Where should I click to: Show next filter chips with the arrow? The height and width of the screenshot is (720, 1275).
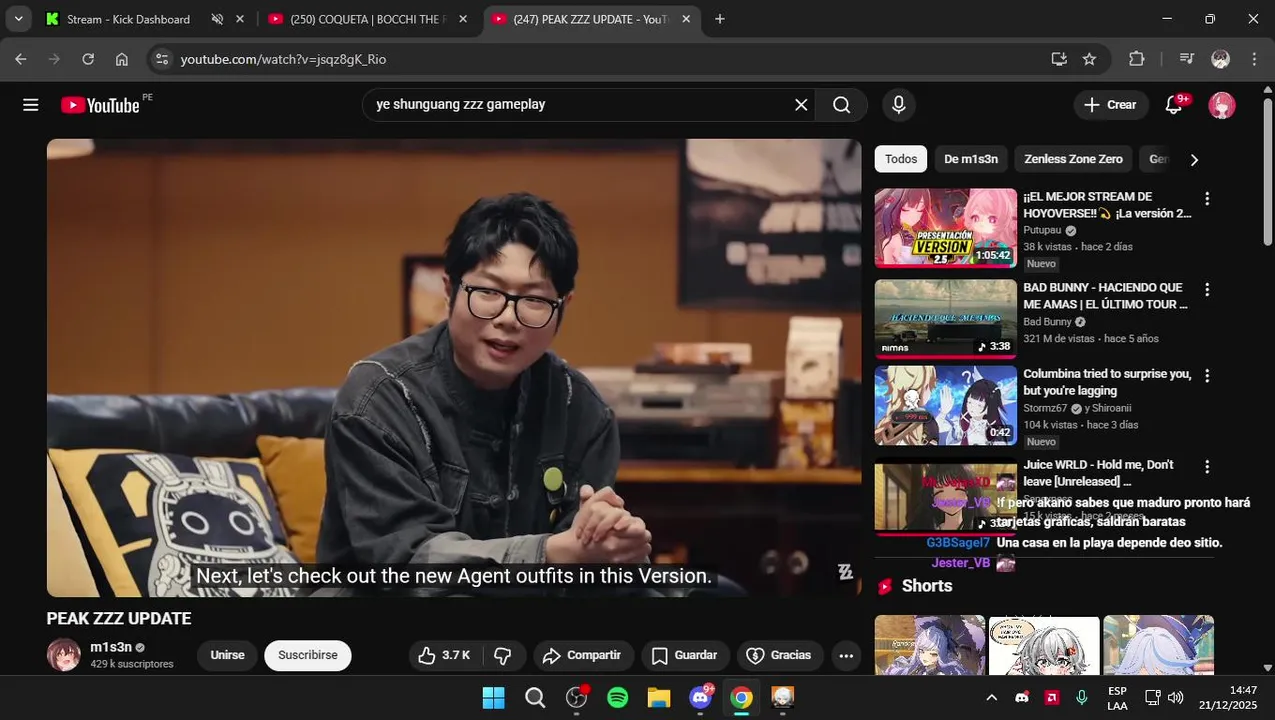click(x=1193, y=159)
